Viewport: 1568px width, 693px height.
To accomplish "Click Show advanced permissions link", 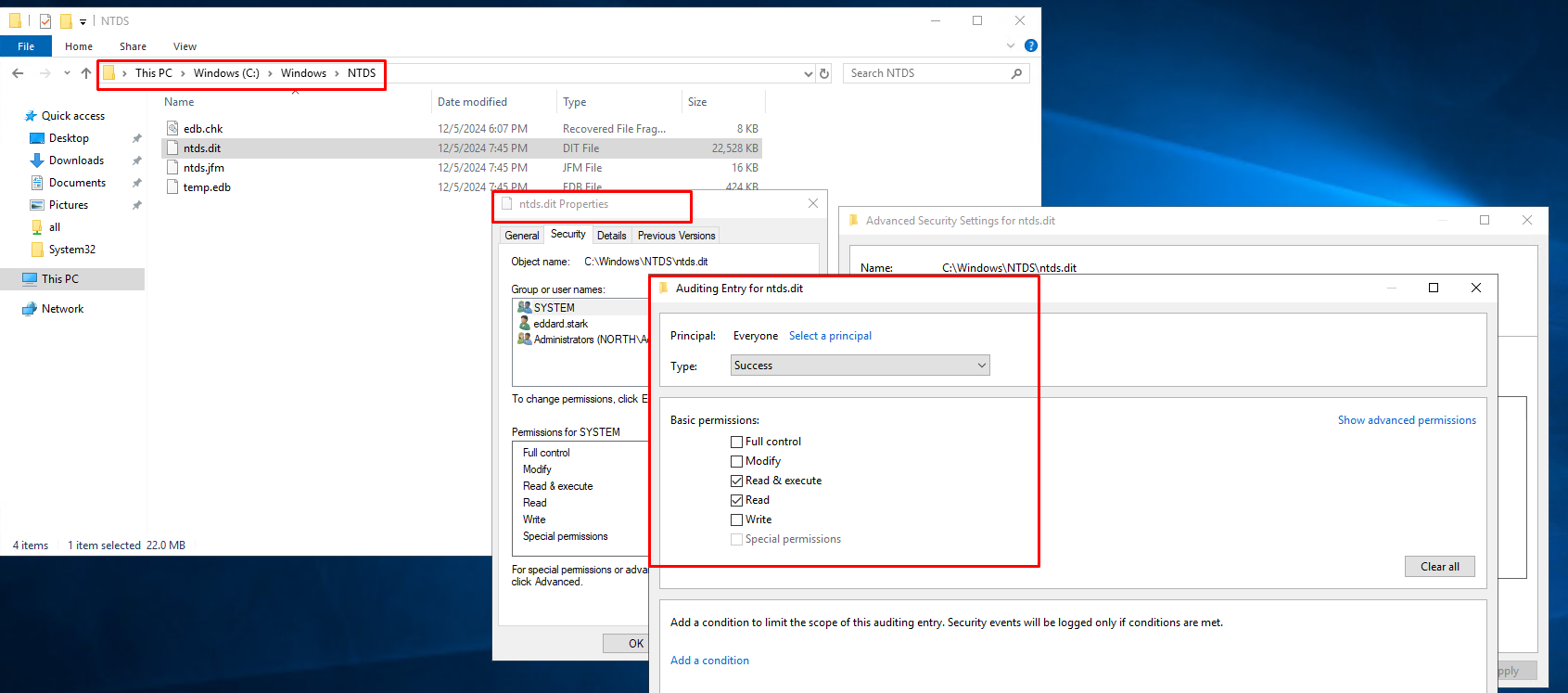I will 1407,420.
